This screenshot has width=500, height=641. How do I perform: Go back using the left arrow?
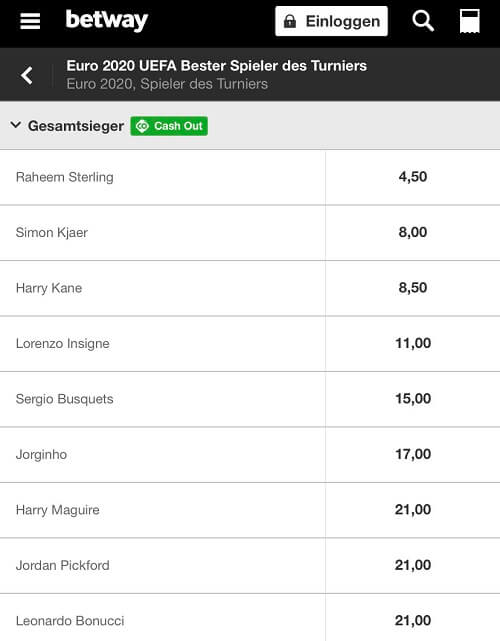(27, 75)
